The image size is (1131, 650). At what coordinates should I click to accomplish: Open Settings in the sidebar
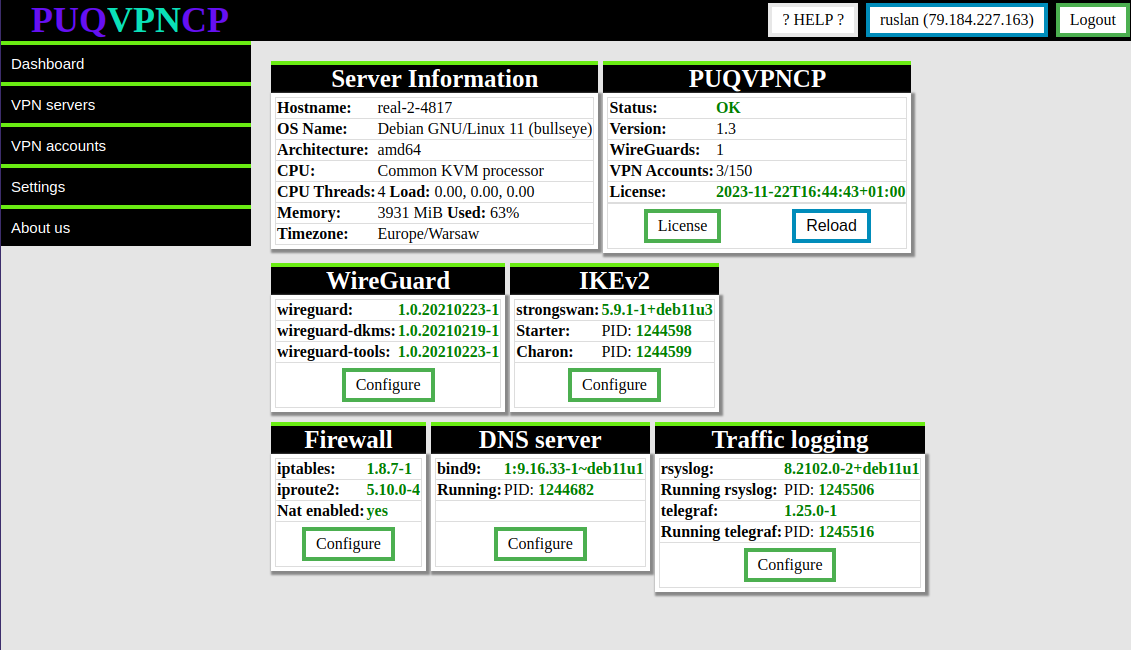click(x=126, y=188)
